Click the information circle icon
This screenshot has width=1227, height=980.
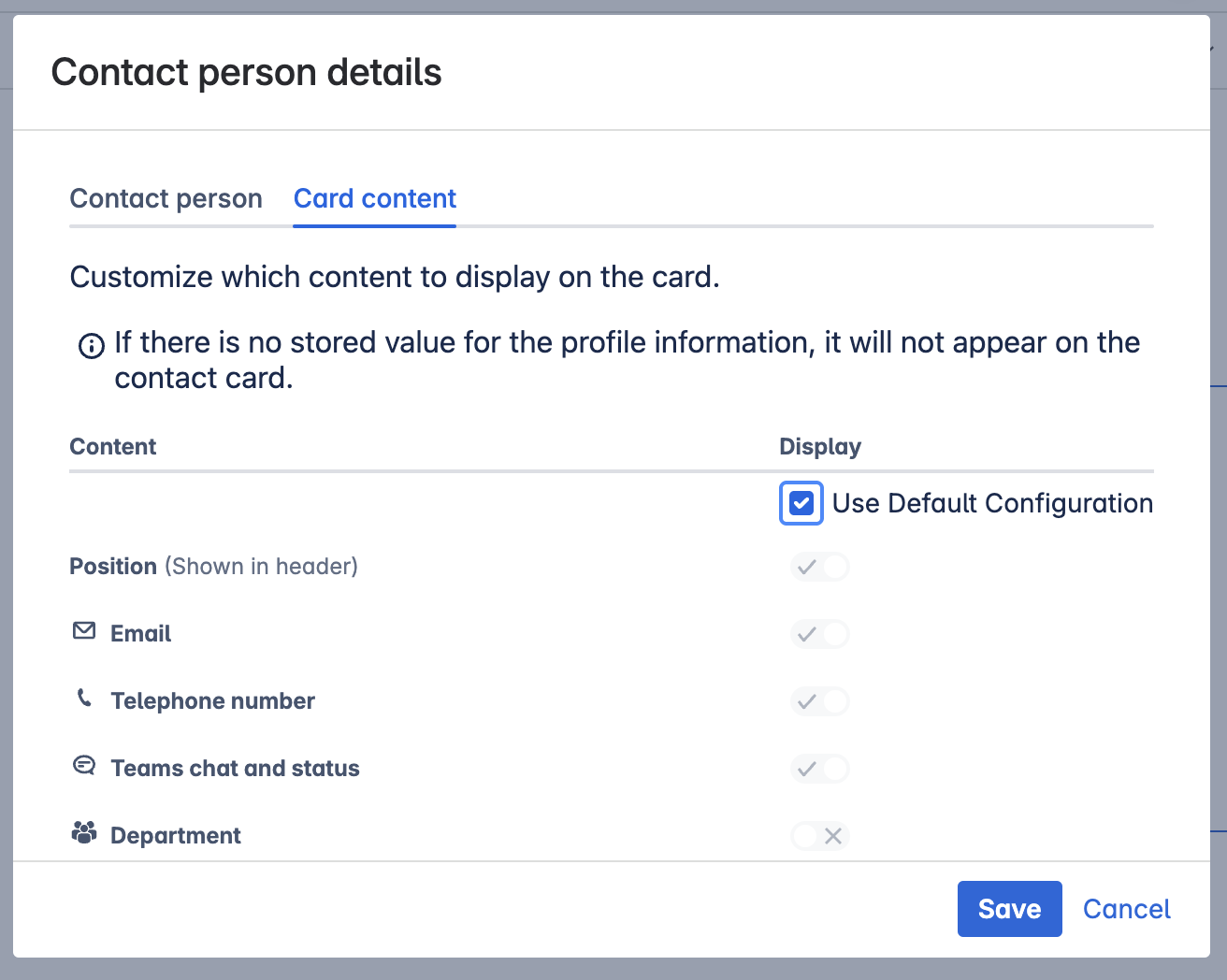click(x=90, y=346)
